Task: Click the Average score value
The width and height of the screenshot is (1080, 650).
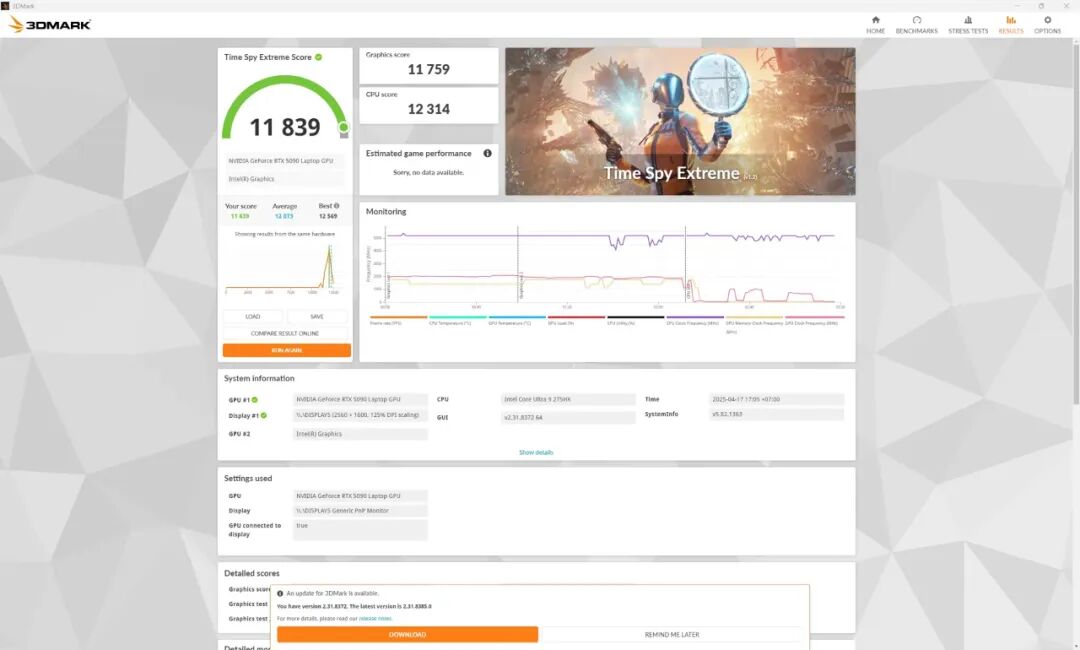Action: [284, 216]
